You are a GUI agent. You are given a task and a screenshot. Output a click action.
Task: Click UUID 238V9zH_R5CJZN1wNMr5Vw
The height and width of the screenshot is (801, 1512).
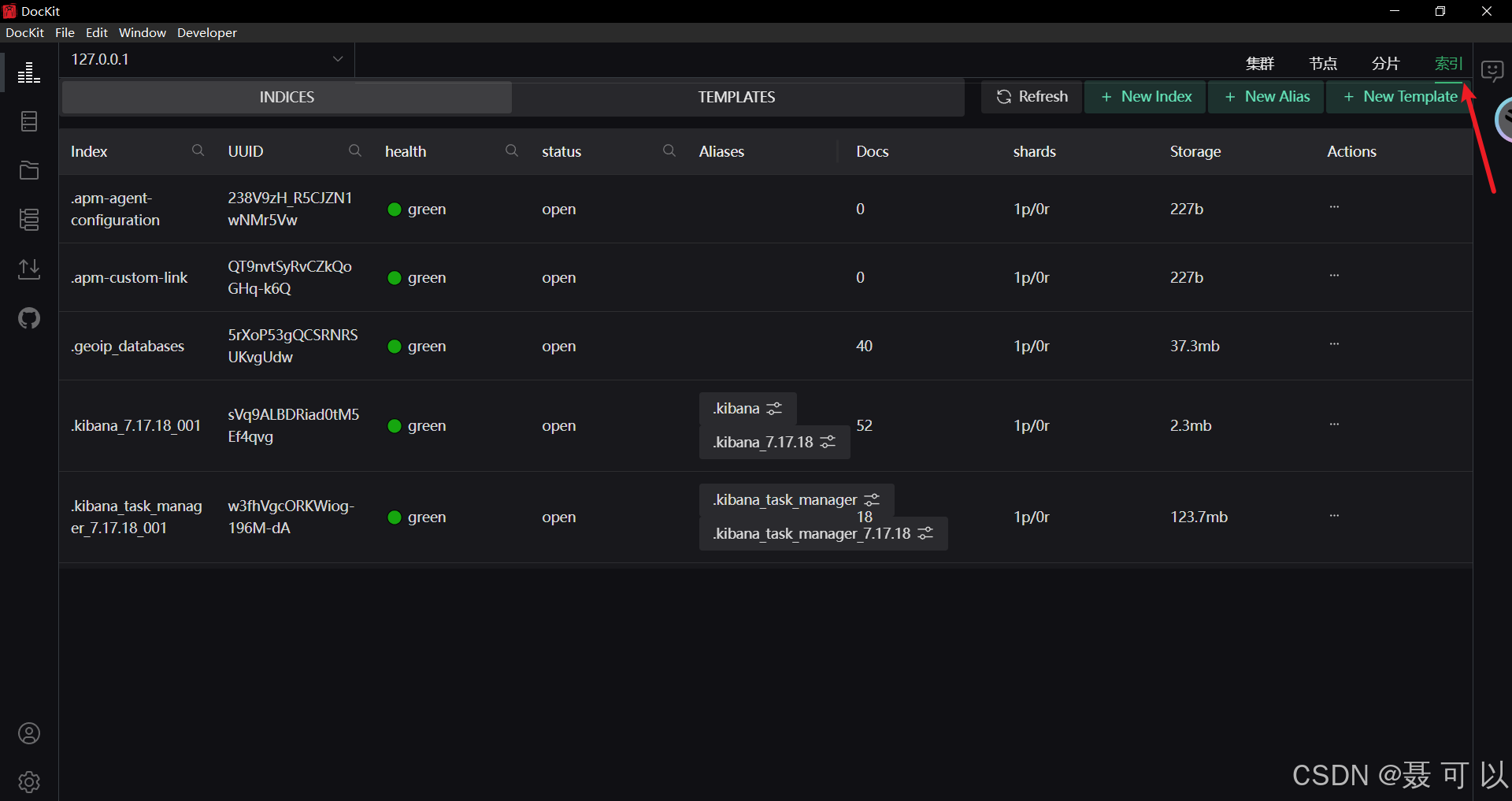(290, 209)
